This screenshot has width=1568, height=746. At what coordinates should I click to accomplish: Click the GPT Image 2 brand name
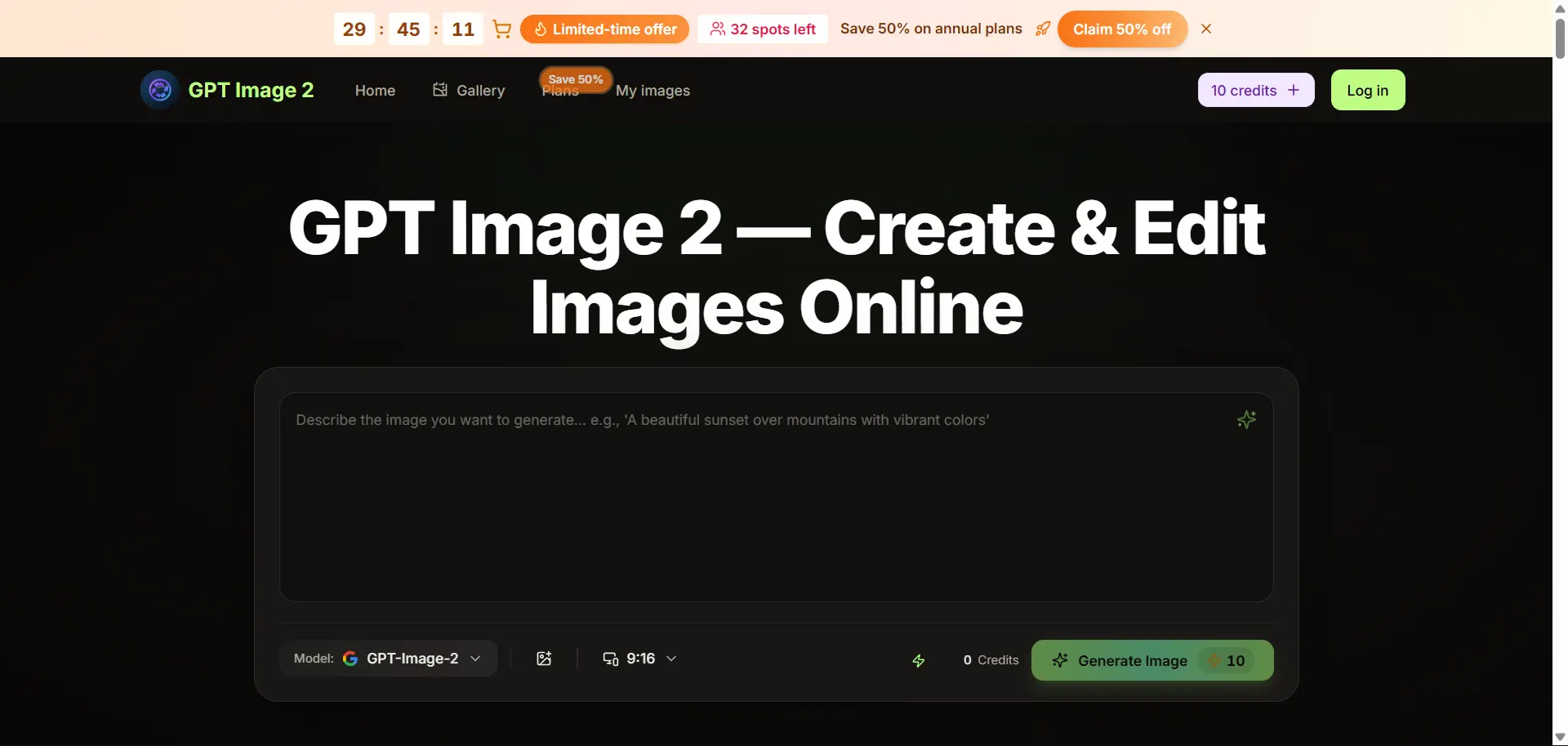click(251, 90)
